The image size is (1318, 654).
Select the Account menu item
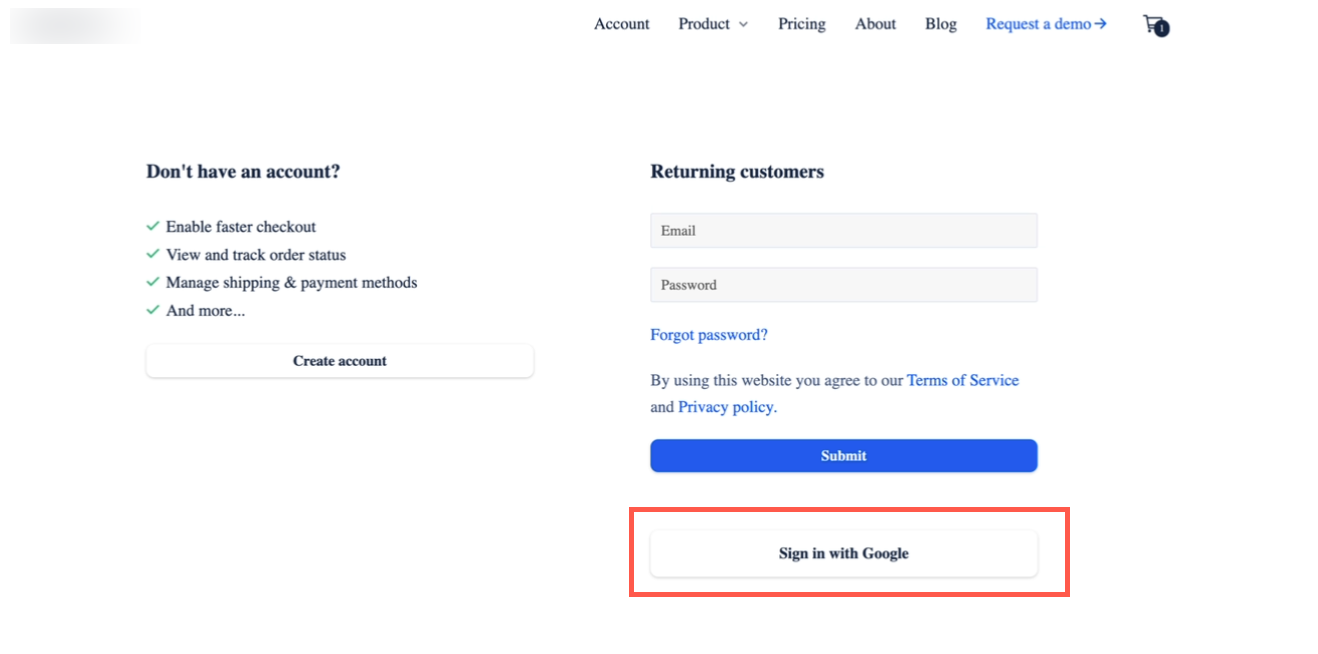point(621,23)
